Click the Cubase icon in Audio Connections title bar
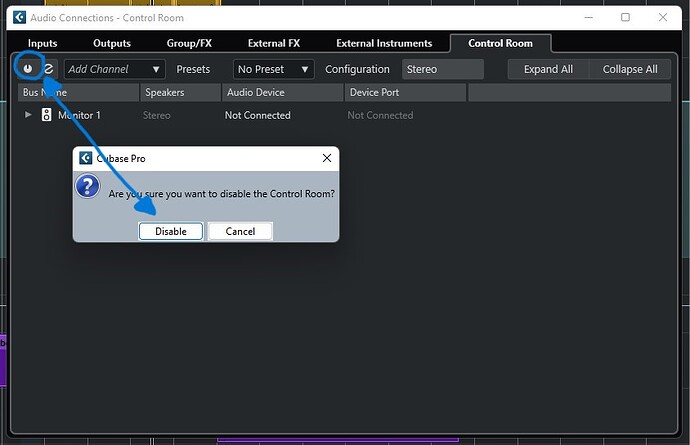The height and width of the screenshot is (445, 690). pyautogui.click(x=19, y=18)
